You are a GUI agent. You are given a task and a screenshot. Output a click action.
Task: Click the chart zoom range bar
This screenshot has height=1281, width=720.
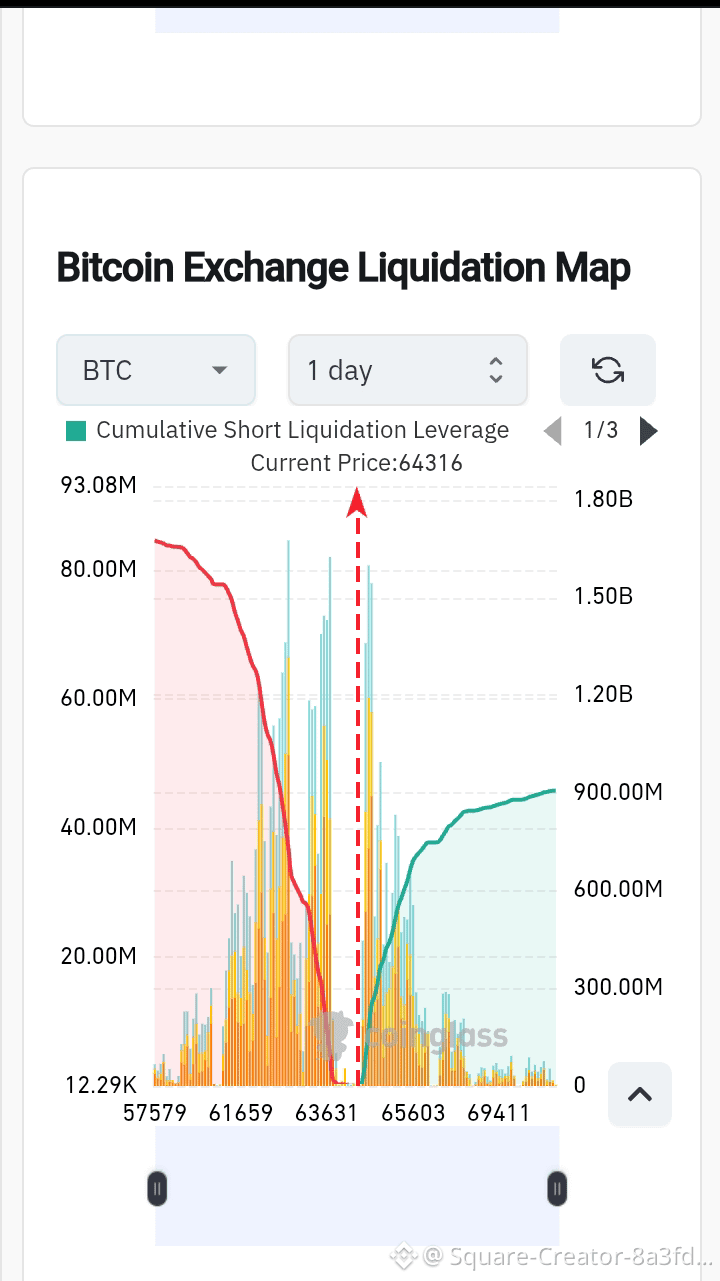pos(357,1186)
